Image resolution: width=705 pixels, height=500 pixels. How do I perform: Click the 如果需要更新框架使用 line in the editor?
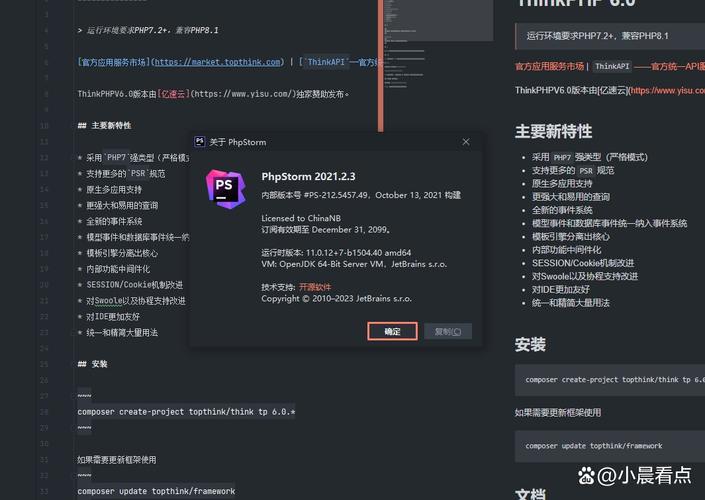pyautogui.click(x=117, y=460)
